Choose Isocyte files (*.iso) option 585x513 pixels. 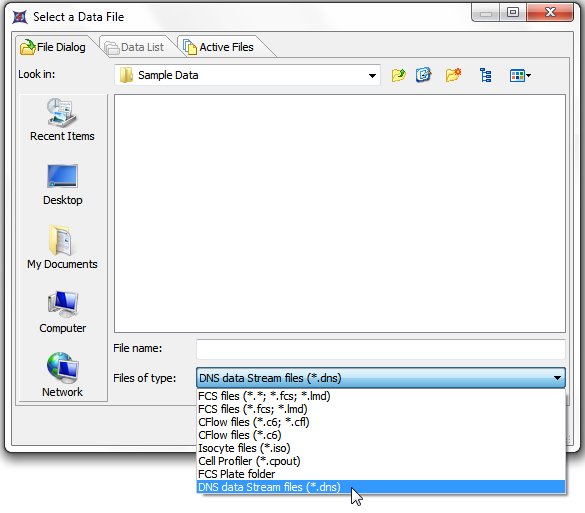[x=381, y=448]
